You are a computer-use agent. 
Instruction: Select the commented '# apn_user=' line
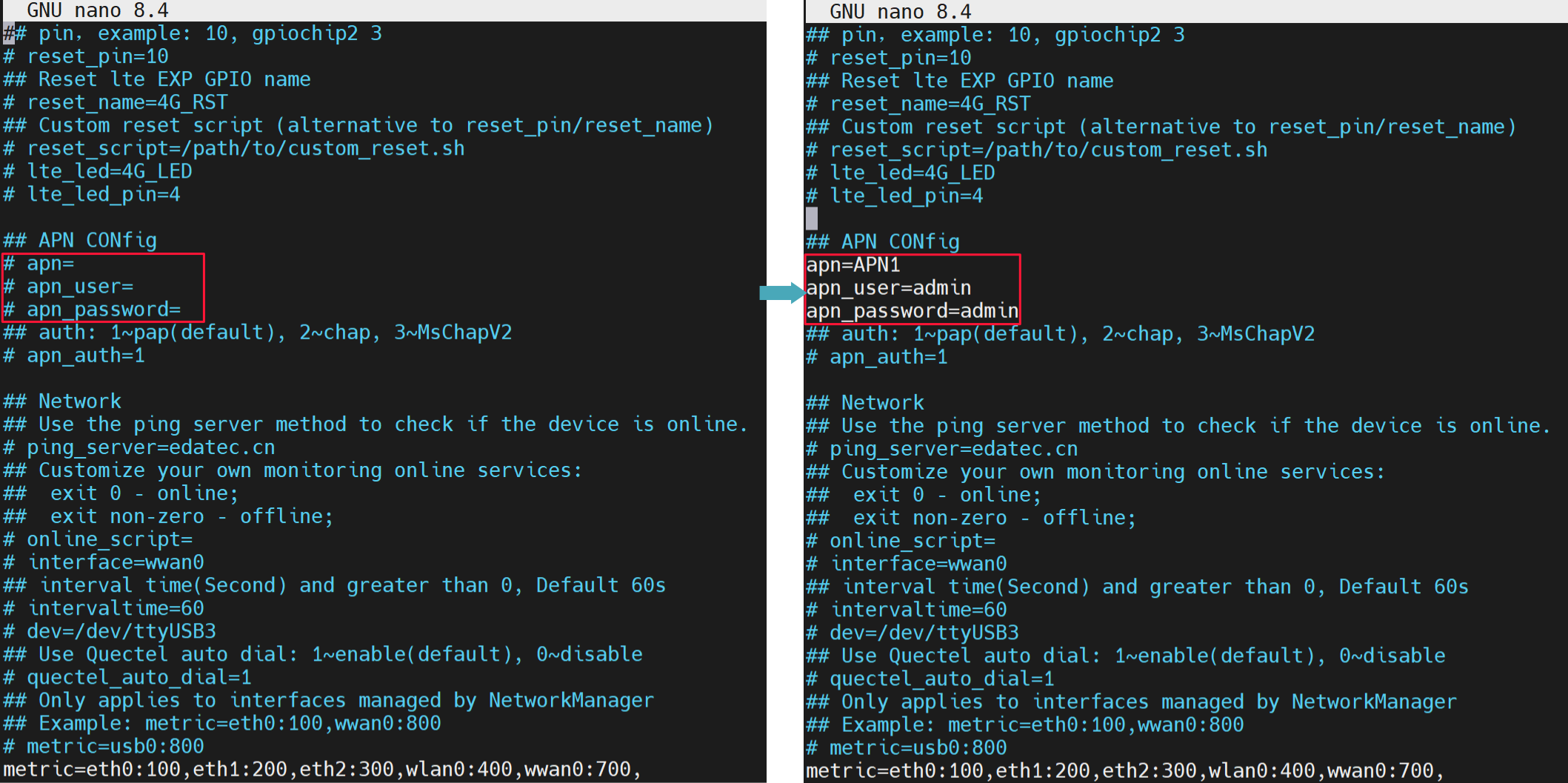click(x=68, y=287)
